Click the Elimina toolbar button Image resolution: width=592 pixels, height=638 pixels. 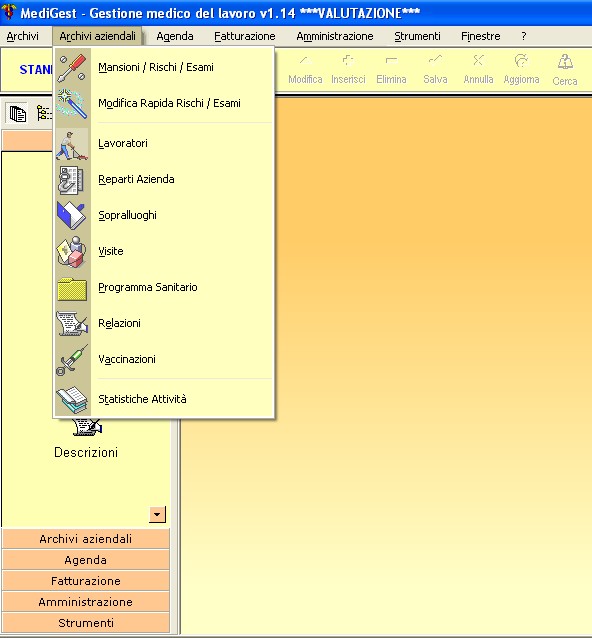tap(391, 70)
